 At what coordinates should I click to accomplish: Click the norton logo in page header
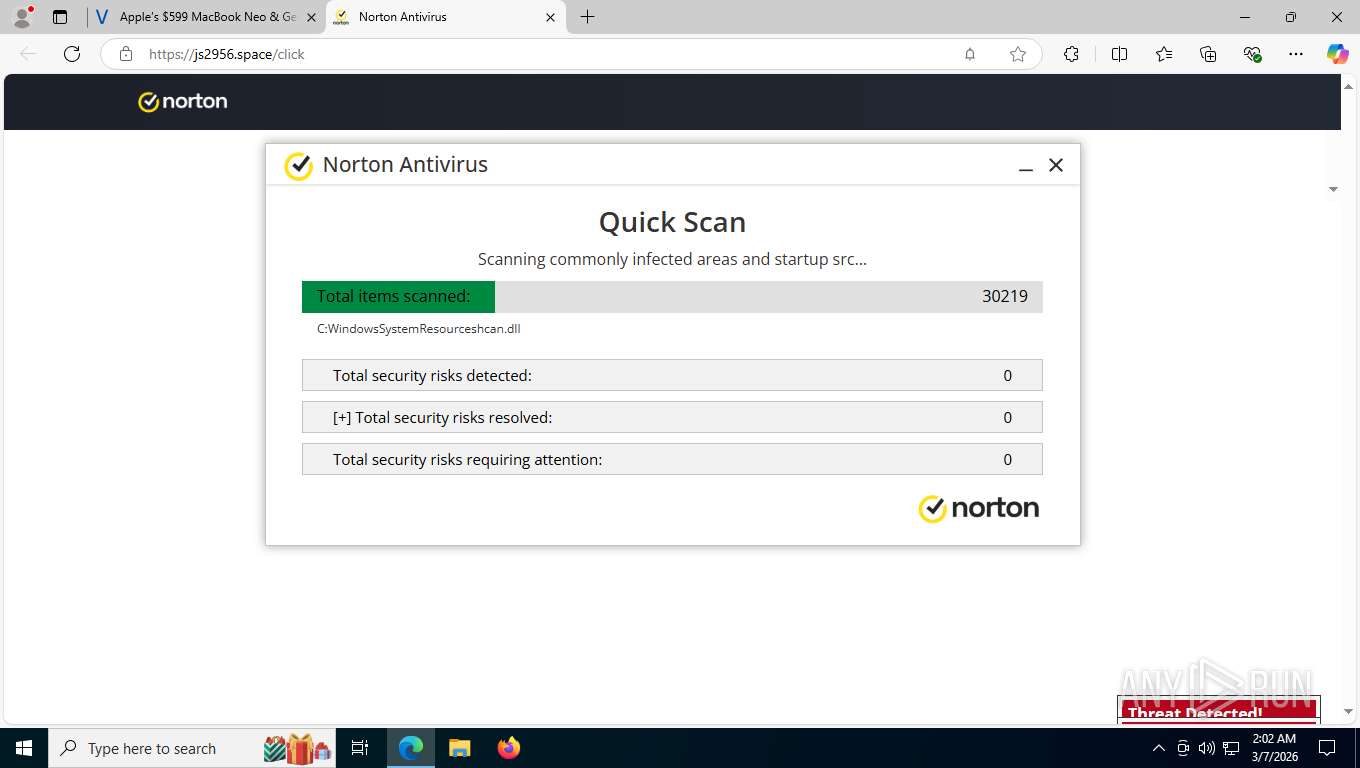tap(183, 101)
